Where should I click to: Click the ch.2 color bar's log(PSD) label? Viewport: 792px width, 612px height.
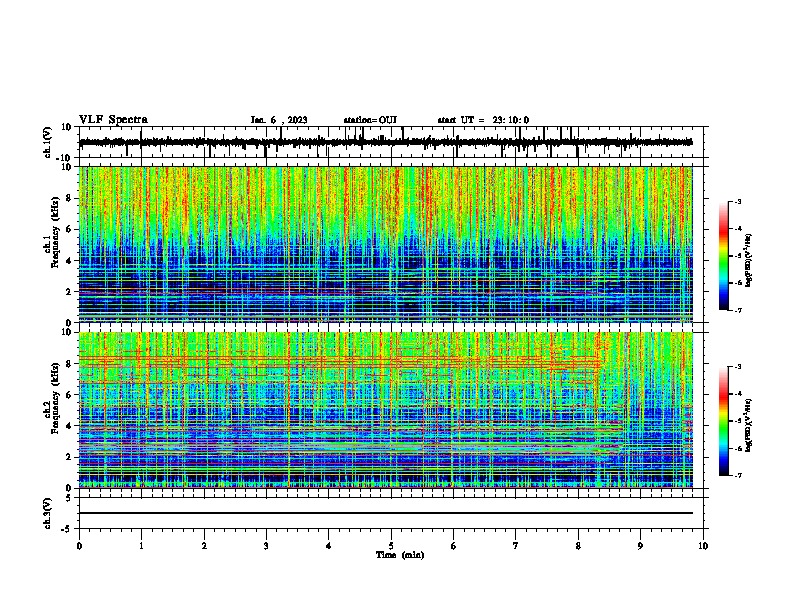pyautogui.click(x=748, y=425)
